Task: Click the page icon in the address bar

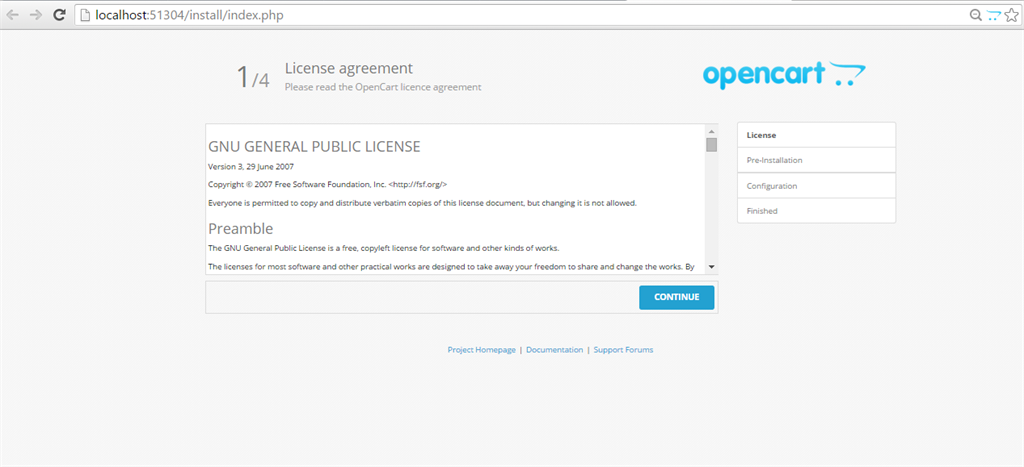Action: [86, 15]
